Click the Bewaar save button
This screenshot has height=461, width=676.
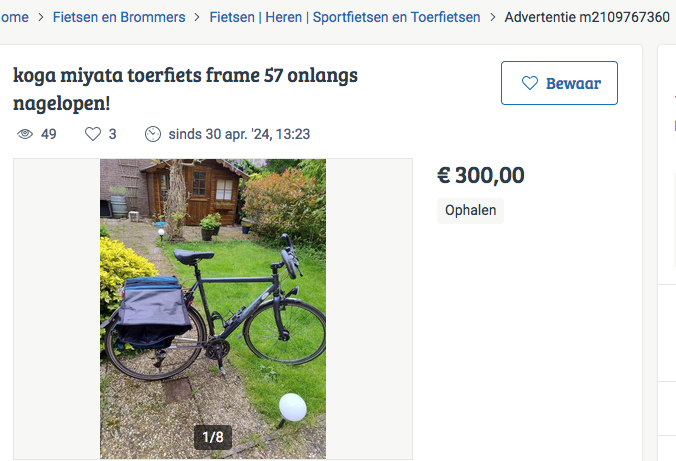[x=559, y=83]
